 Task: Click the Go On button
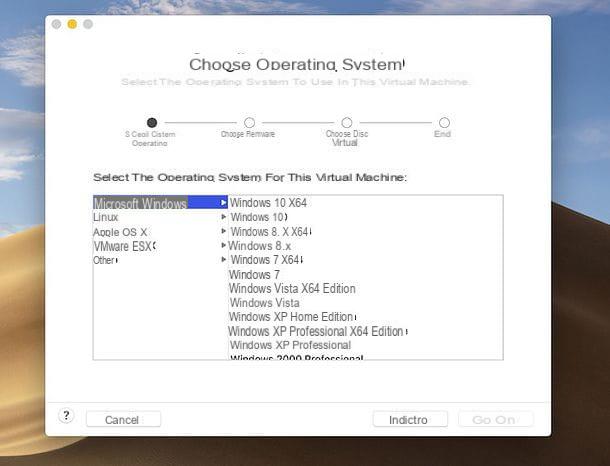[x=496, y=419]
